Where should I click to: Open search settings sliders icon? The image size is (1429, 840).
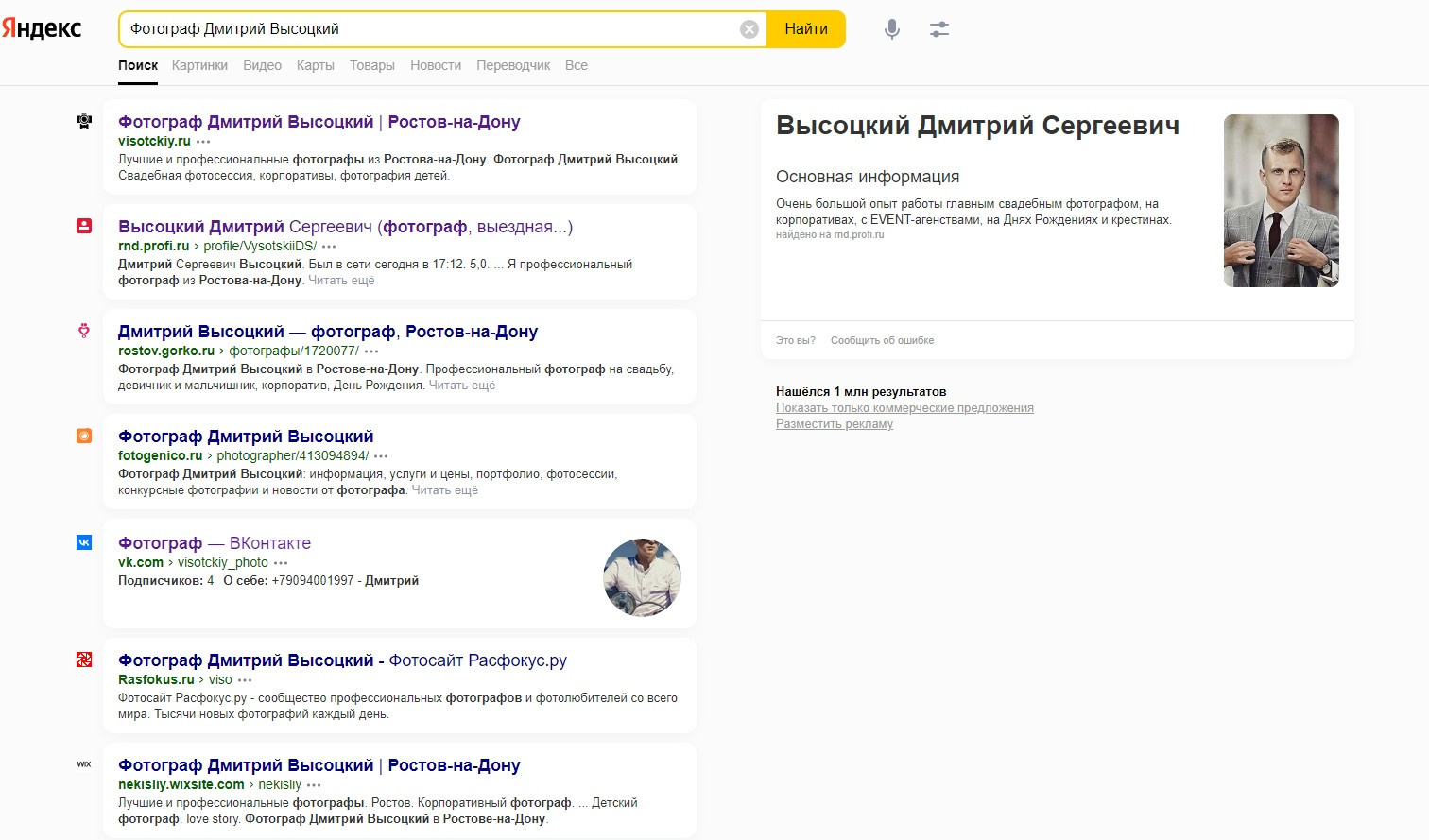pyautogui.click(x=938, y=29)
